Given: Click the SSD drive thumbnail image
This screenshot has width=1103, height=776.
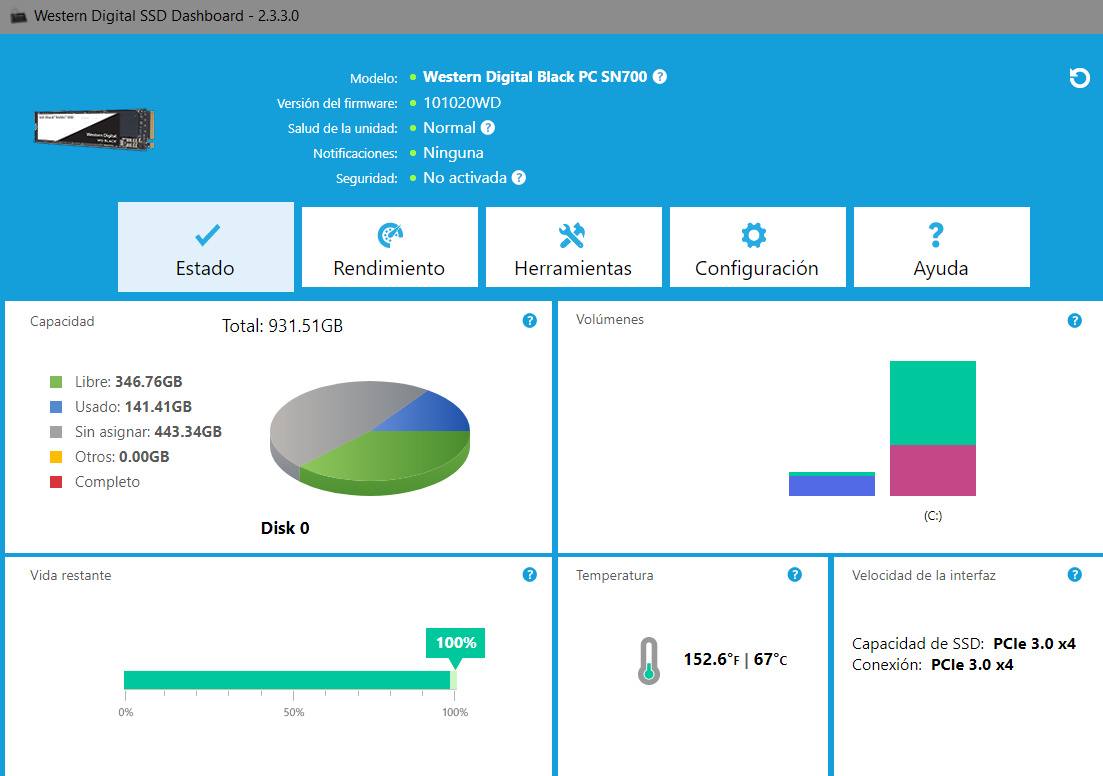Looking at the screenshot, I should click(x=96, y=130).
